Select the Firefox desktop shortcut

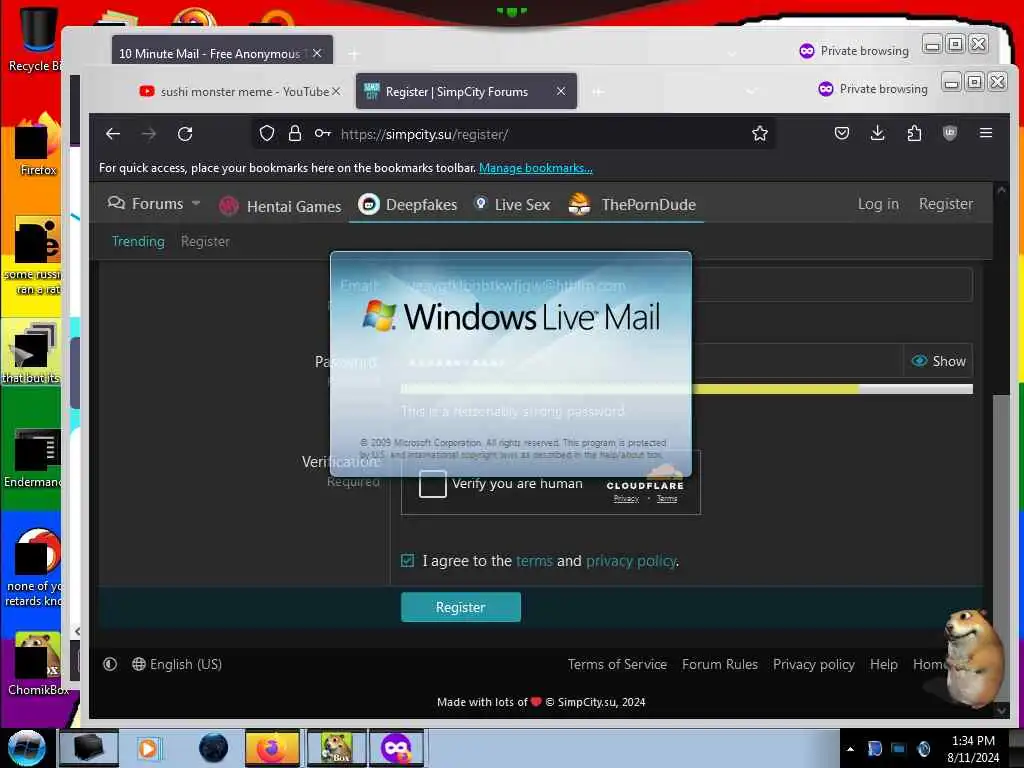click(38, 142)
